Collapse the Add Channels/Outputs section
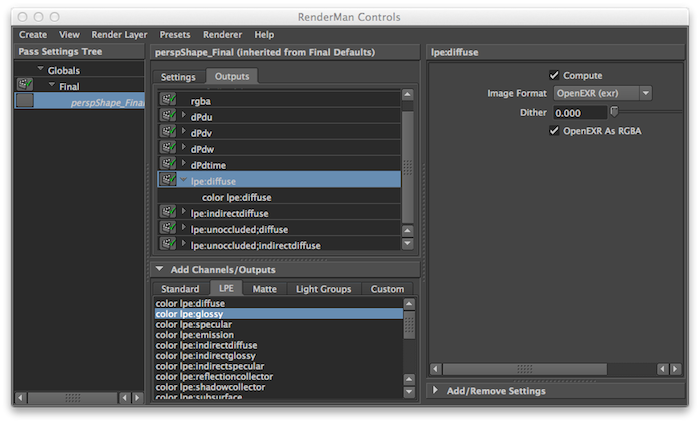The width and height of the screenshot is (700, 423). click(159, 269)
